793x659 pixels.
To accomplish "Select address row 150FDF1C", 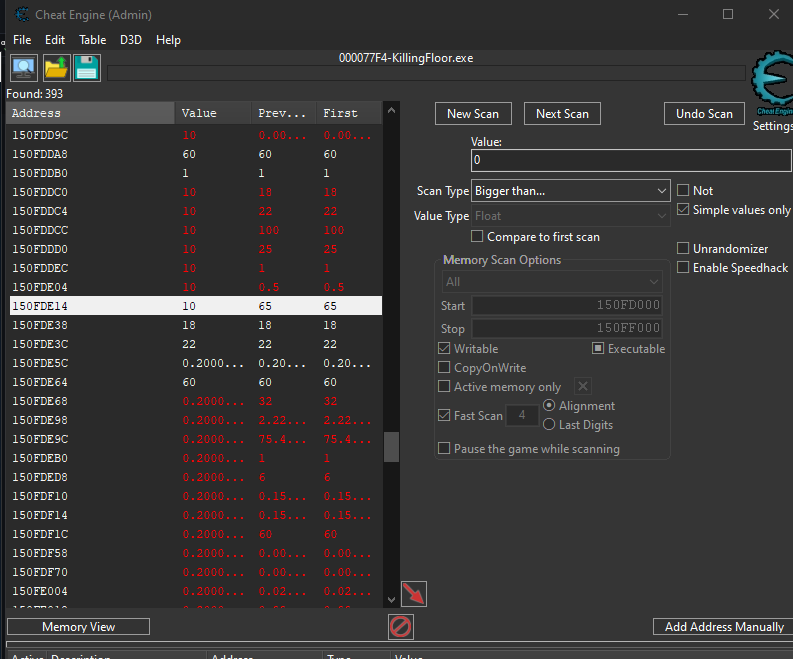I will 196,534.
